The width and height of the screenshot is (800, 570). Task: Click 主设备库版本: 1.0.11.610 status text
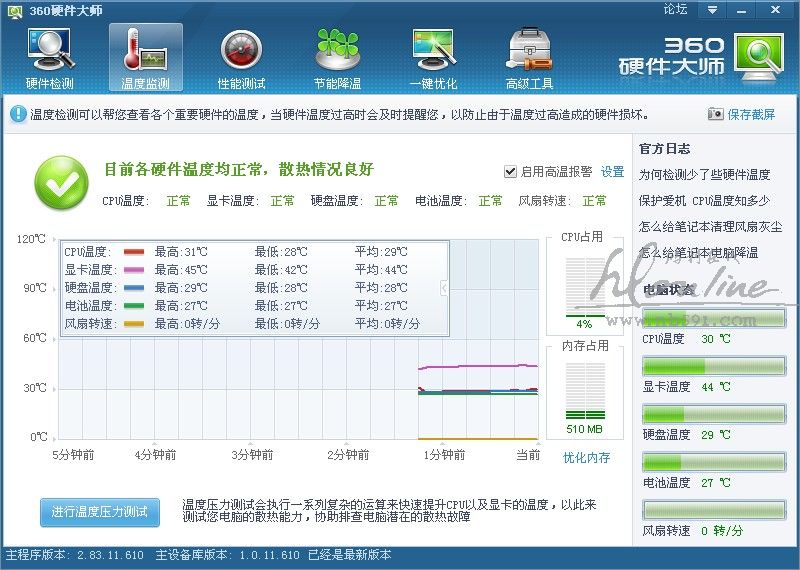(227, 555)
